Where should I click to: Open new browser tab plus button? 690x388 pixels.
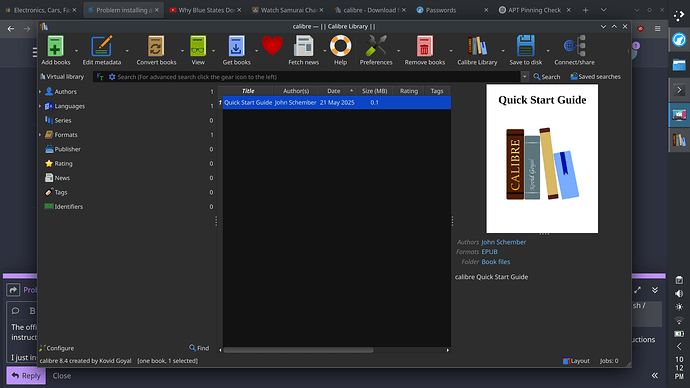[585, 10]
